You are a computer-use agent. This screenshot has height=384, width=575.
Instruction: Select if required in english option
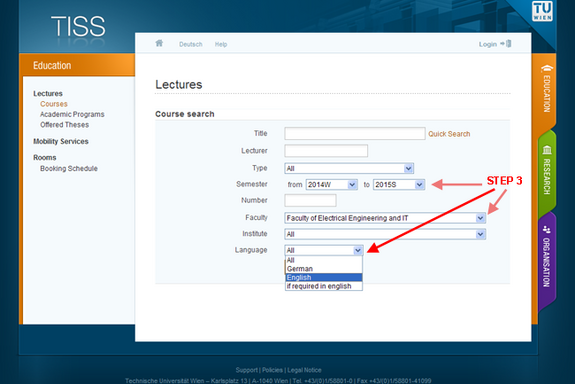point(324,286)
